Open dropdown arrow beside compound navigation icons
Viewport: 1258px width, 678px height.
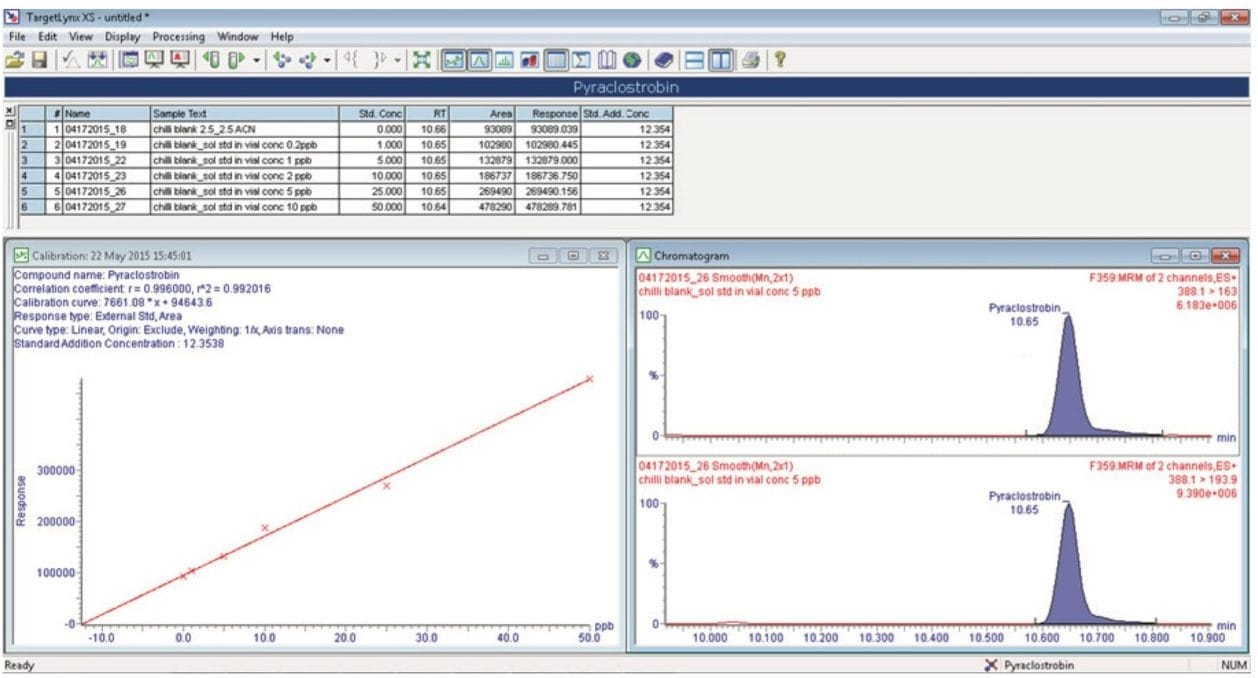pyautogui.click(x=327, y=61)
